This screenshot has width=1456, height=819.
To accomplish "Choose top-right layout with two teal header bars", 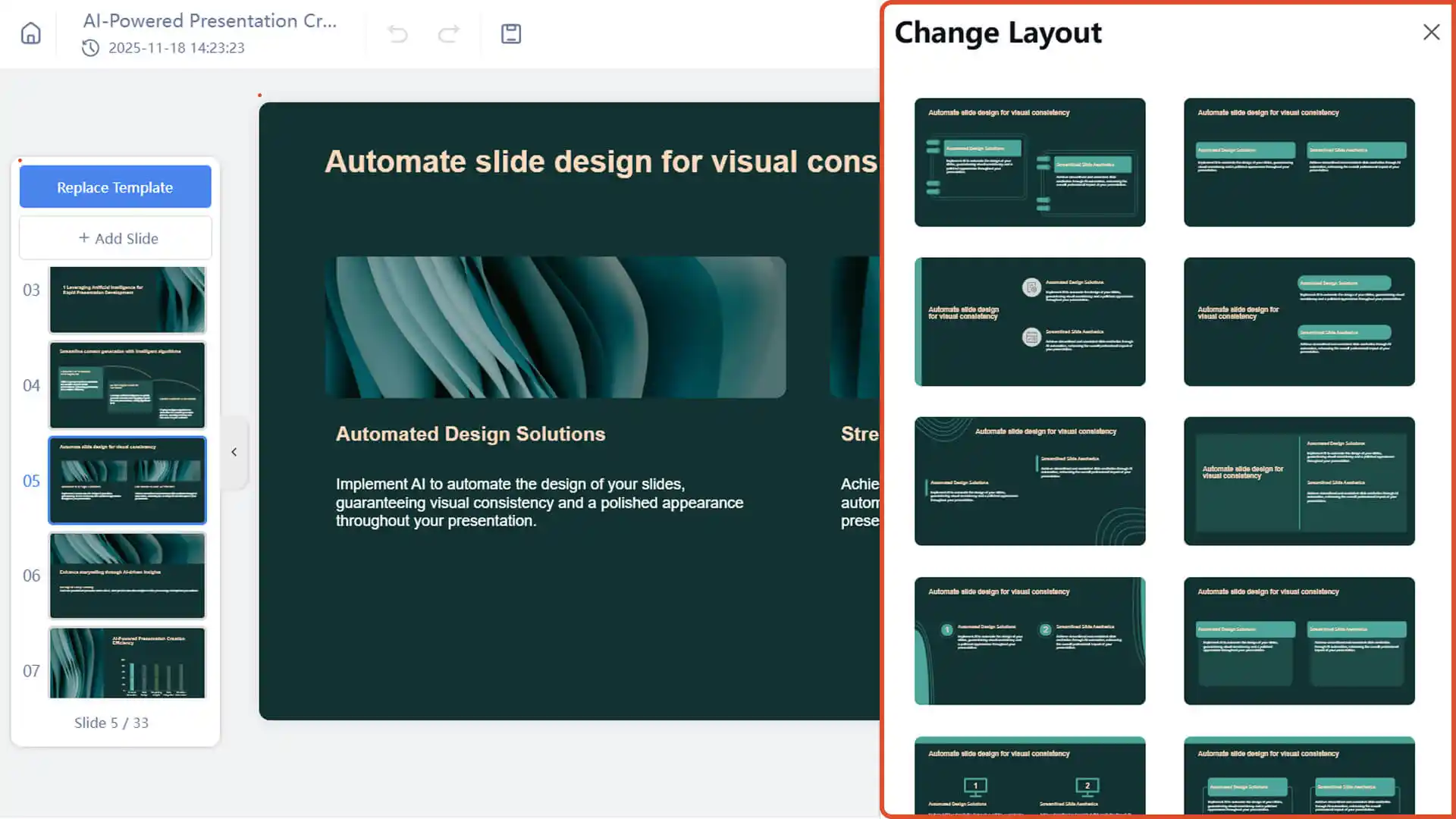I will [1299, 162].
